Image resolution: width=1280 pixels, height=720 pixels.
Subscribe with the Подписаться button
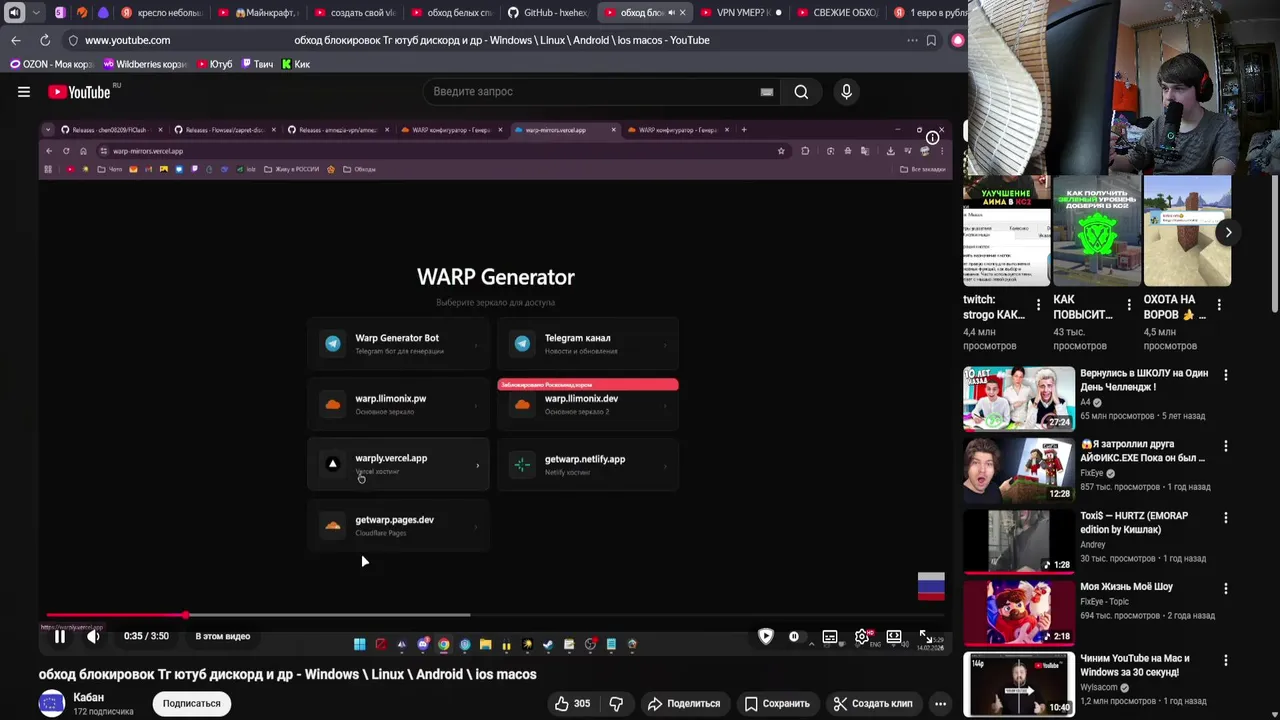pyautogui.click(x=192, y=704)
